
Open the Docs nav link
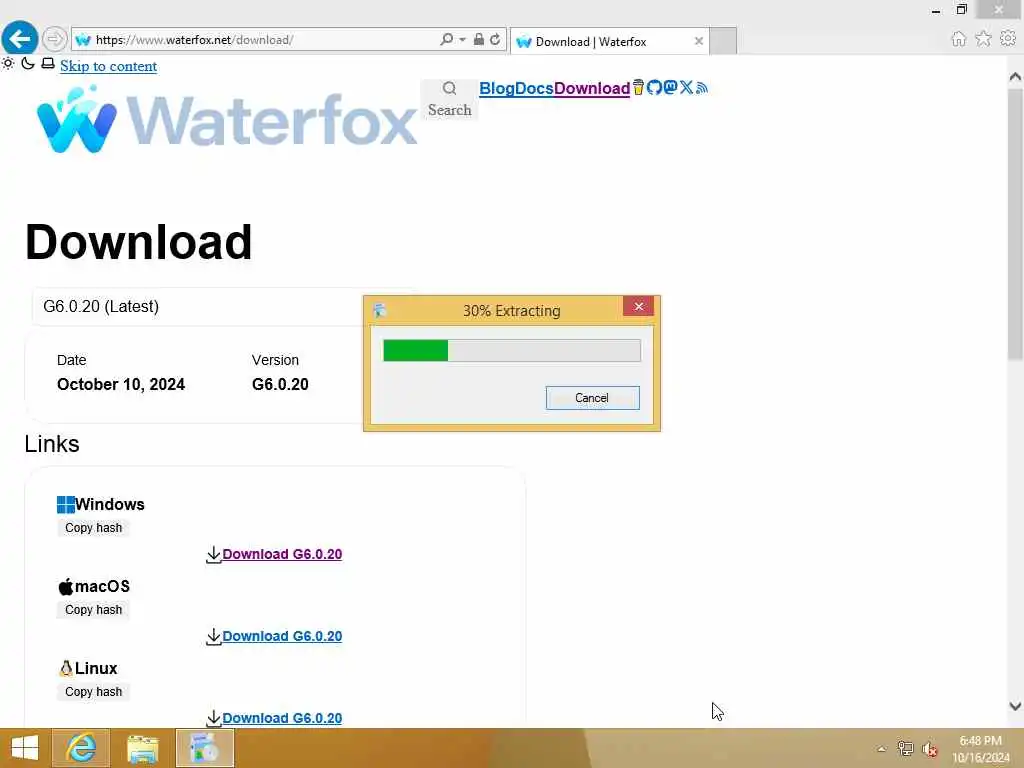[534, 88]
